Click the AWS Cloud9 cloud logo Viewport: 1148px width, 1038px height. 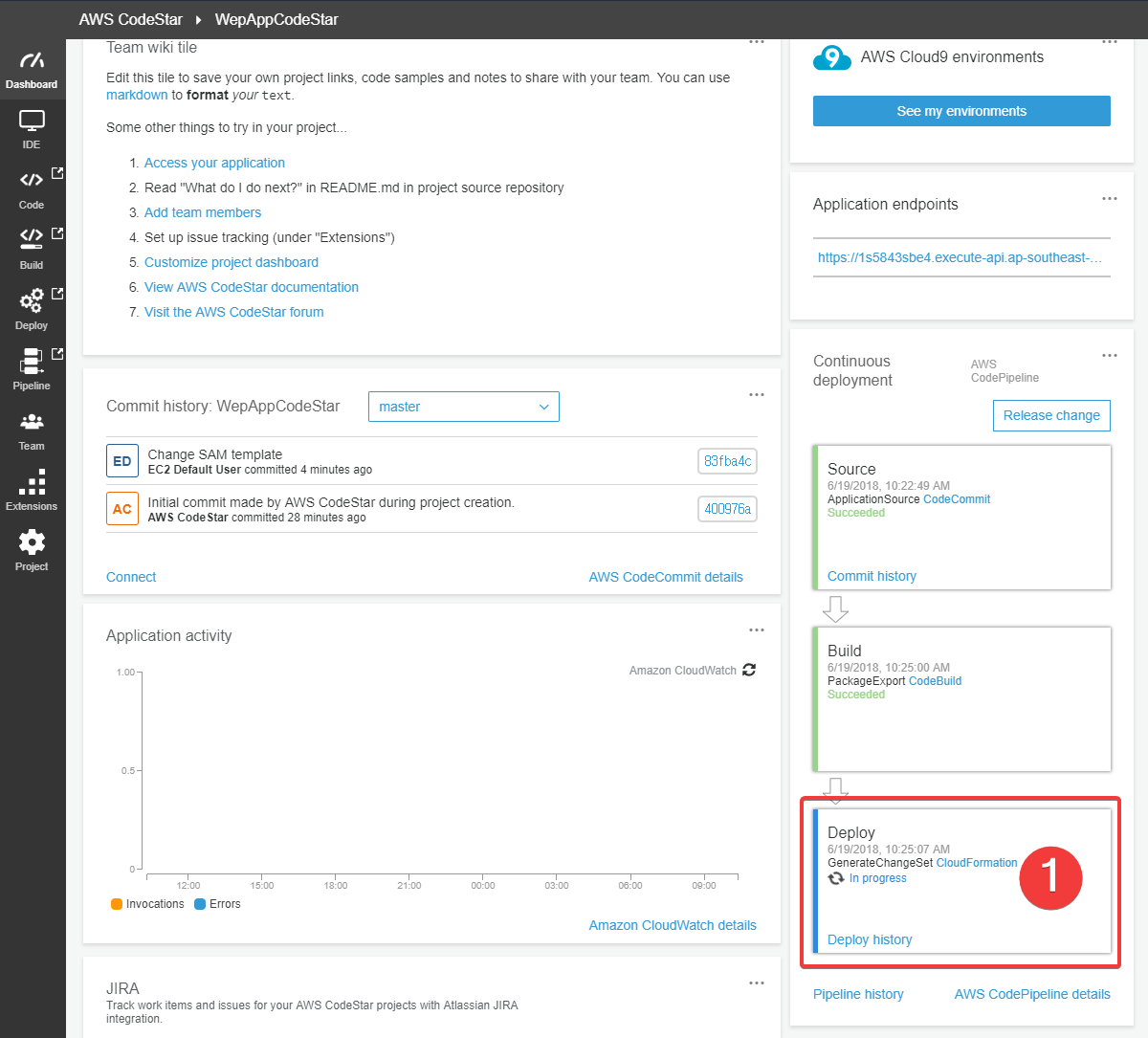pos(831,58)
